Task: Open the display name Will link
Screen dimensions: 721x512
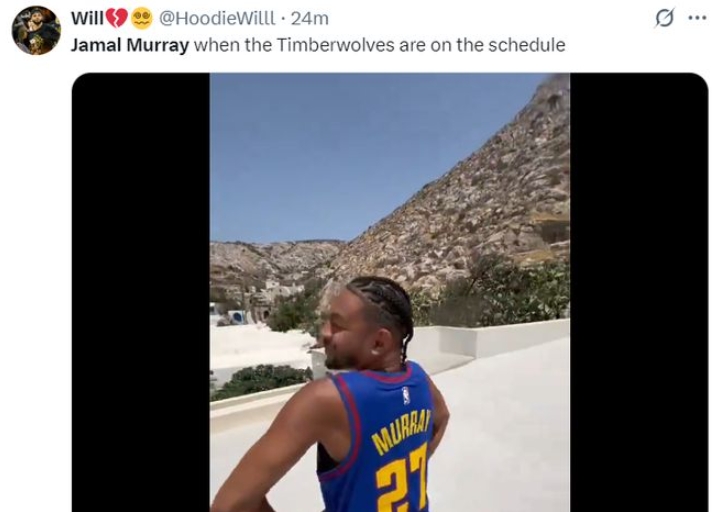Action: point(87,18)
